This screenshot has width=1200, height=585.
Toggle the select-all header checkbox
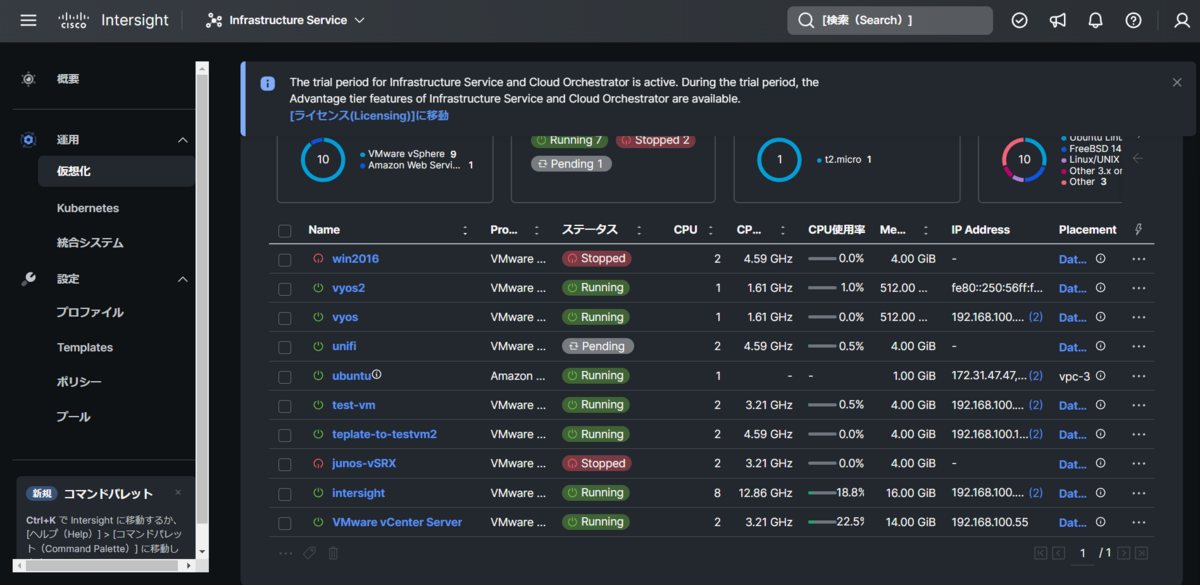(285, 231)
